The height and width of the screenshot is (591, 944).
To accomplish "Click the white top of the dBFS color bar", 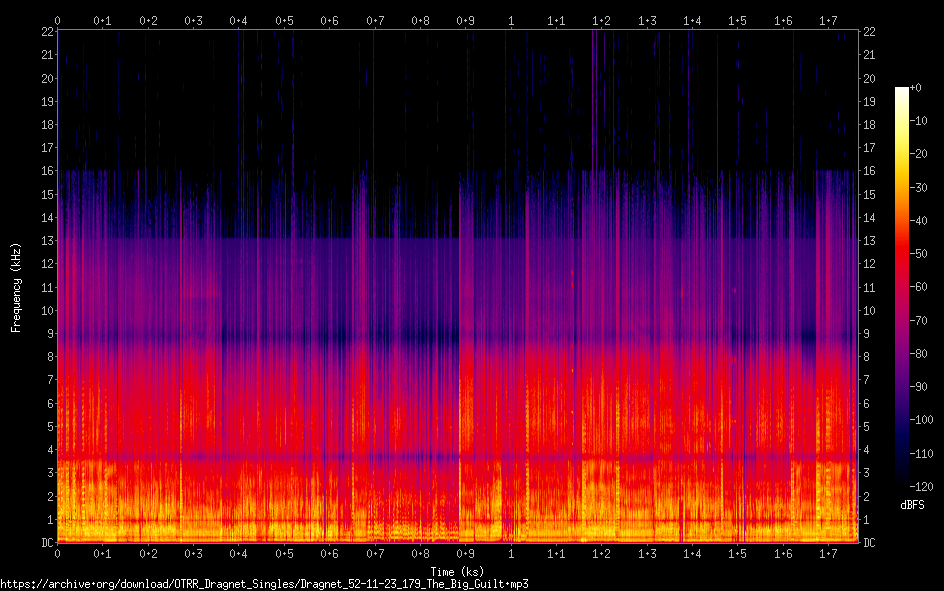I will [x=901, y=91].
